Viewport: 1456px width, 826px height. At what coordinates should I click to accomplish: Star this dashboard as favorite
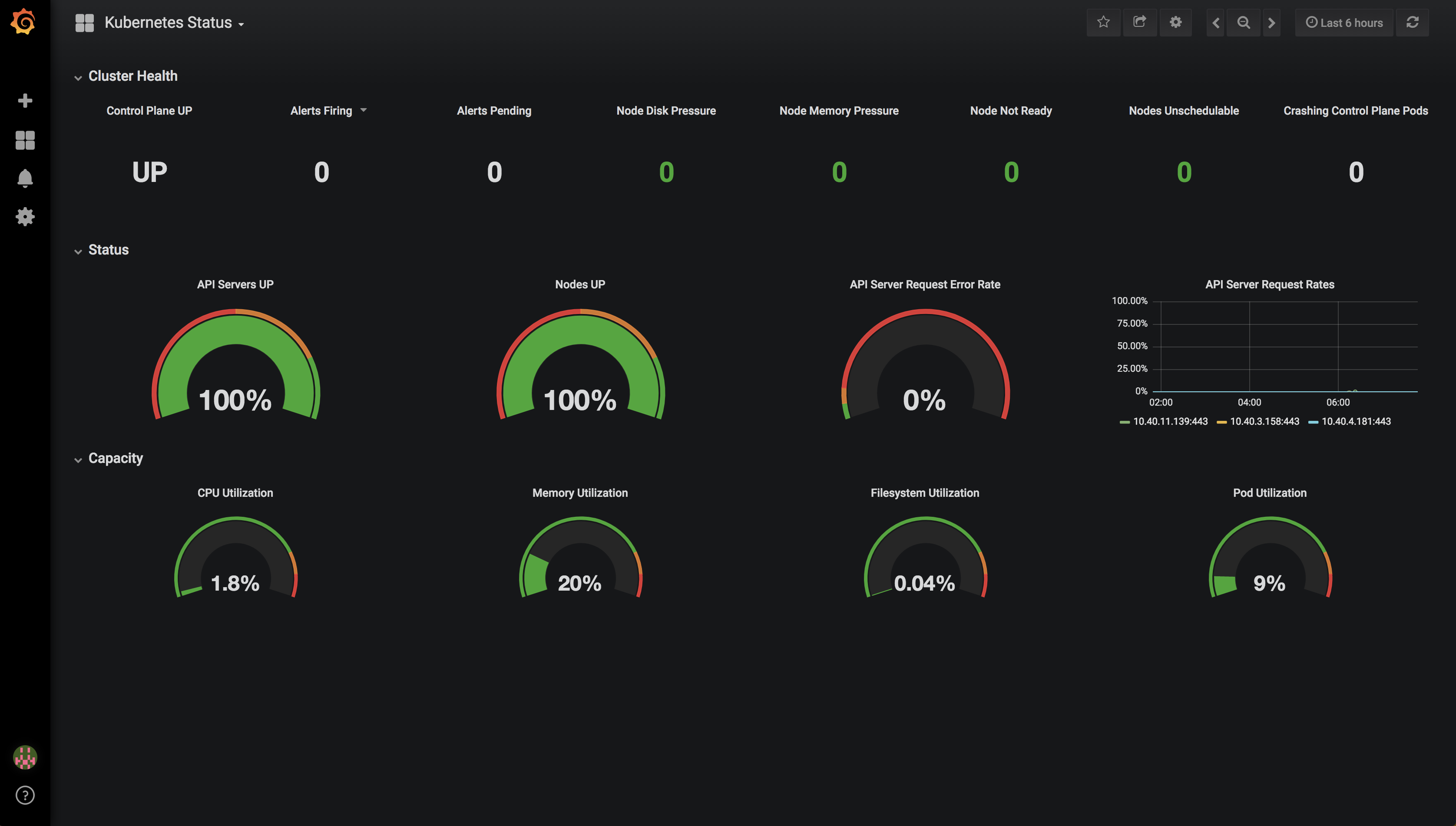click(x=1103, y=23)
